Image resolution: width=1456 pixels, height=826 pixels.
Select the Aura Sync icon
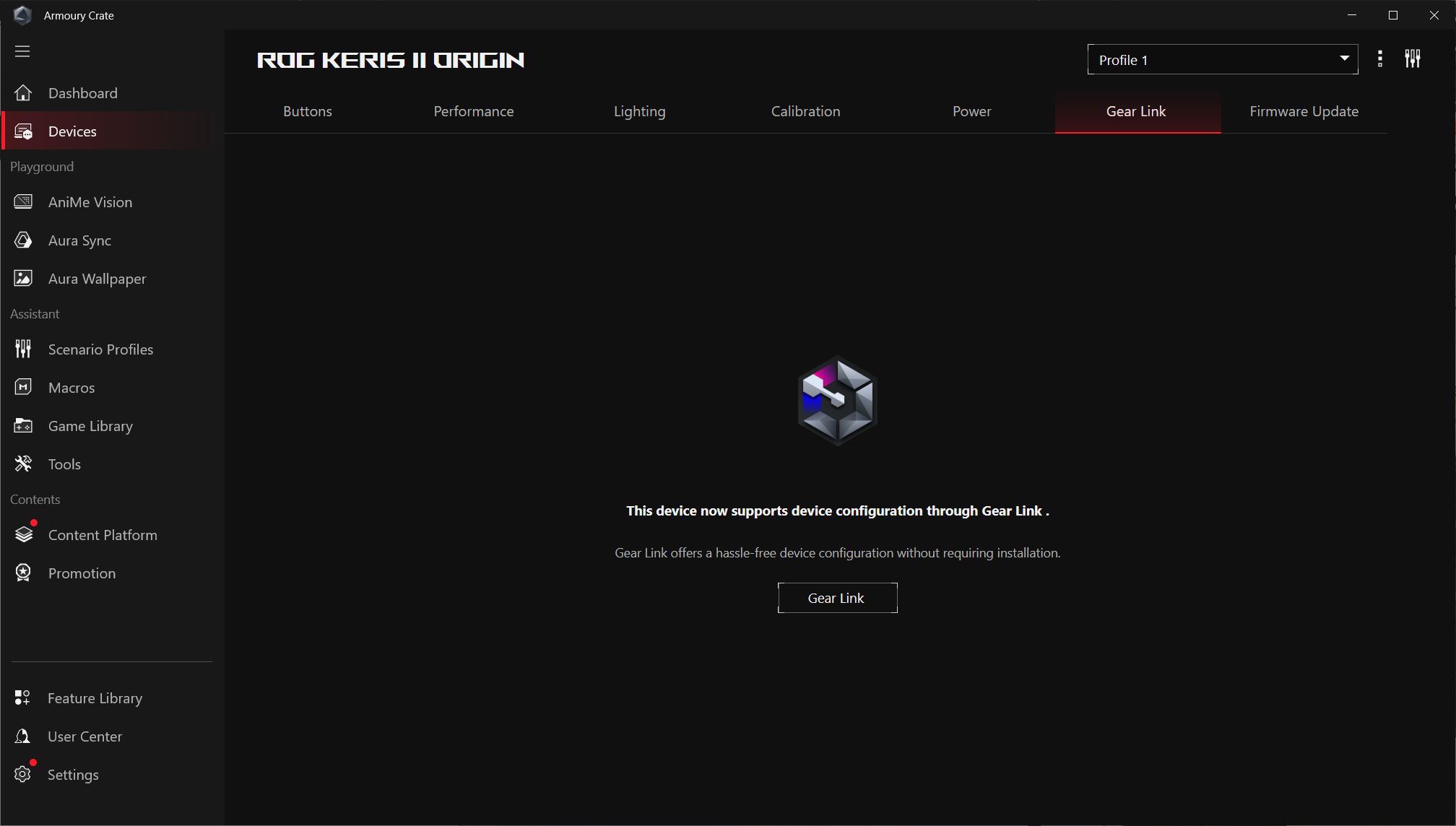[23, 240]
